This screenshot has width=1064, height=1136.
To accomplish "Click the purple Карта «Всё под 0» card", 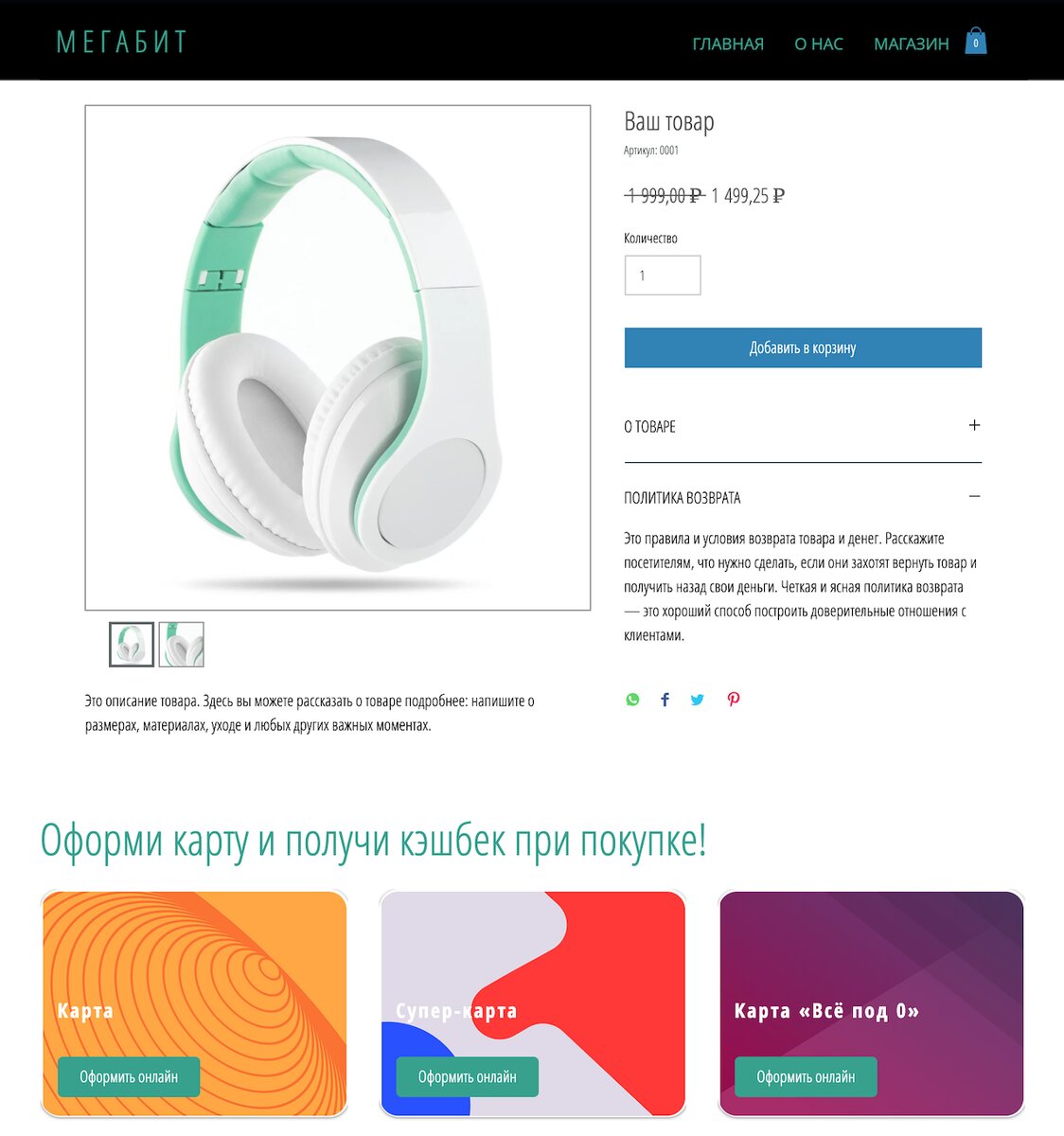I will (871, 1003).
